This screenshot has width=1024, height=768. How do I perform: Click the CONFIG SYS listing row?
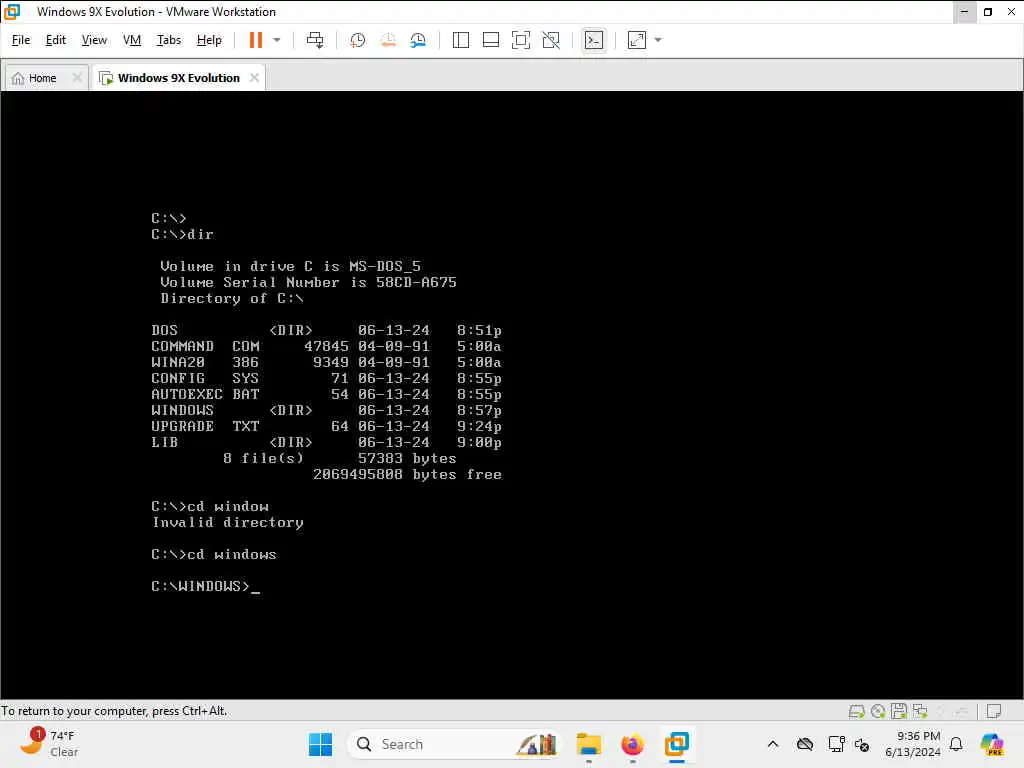point(326,378)
